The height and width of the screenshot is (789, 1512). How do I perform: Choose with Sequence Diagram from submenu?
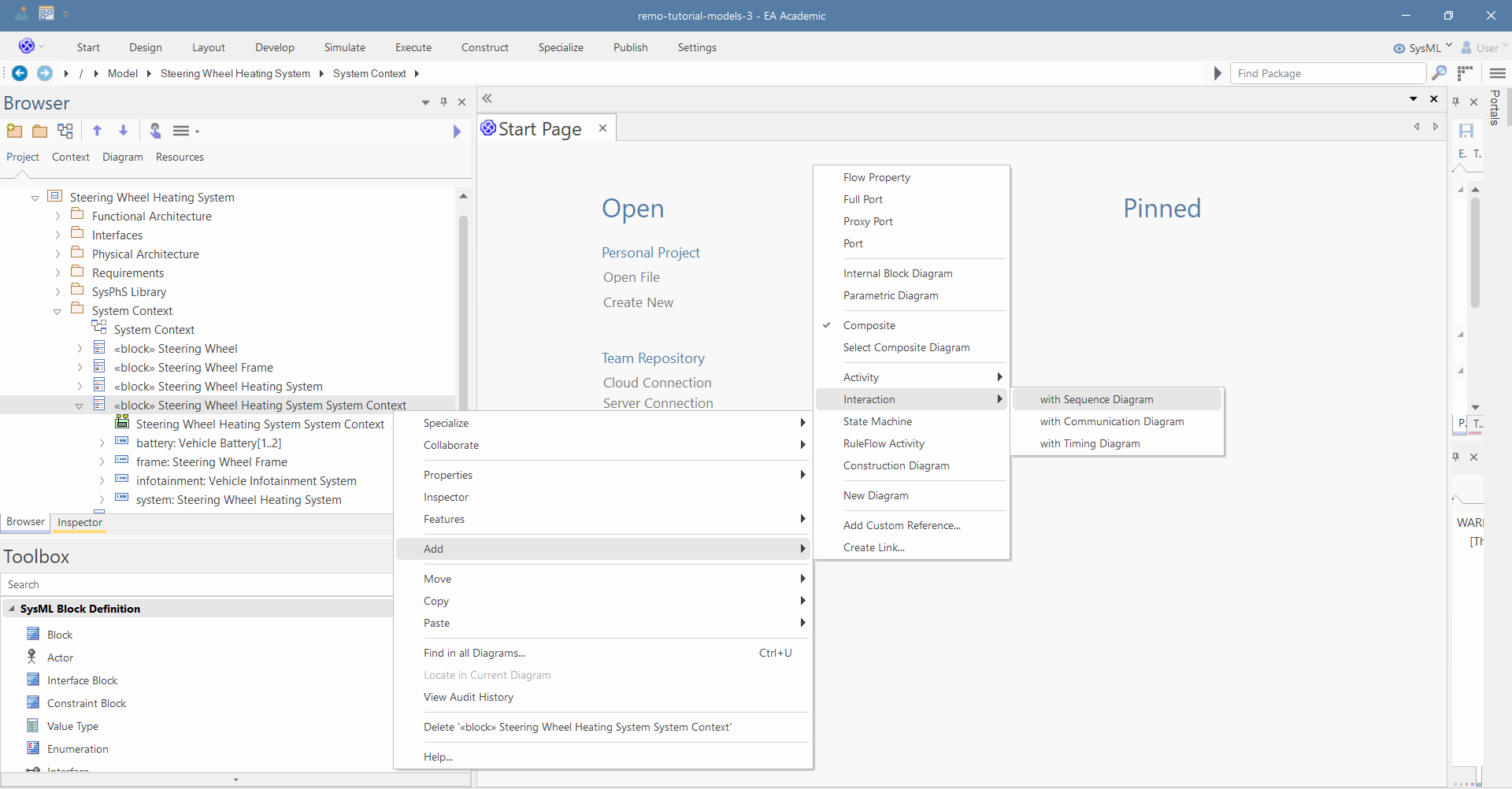pyautogui.click(x=1096, y=399)
